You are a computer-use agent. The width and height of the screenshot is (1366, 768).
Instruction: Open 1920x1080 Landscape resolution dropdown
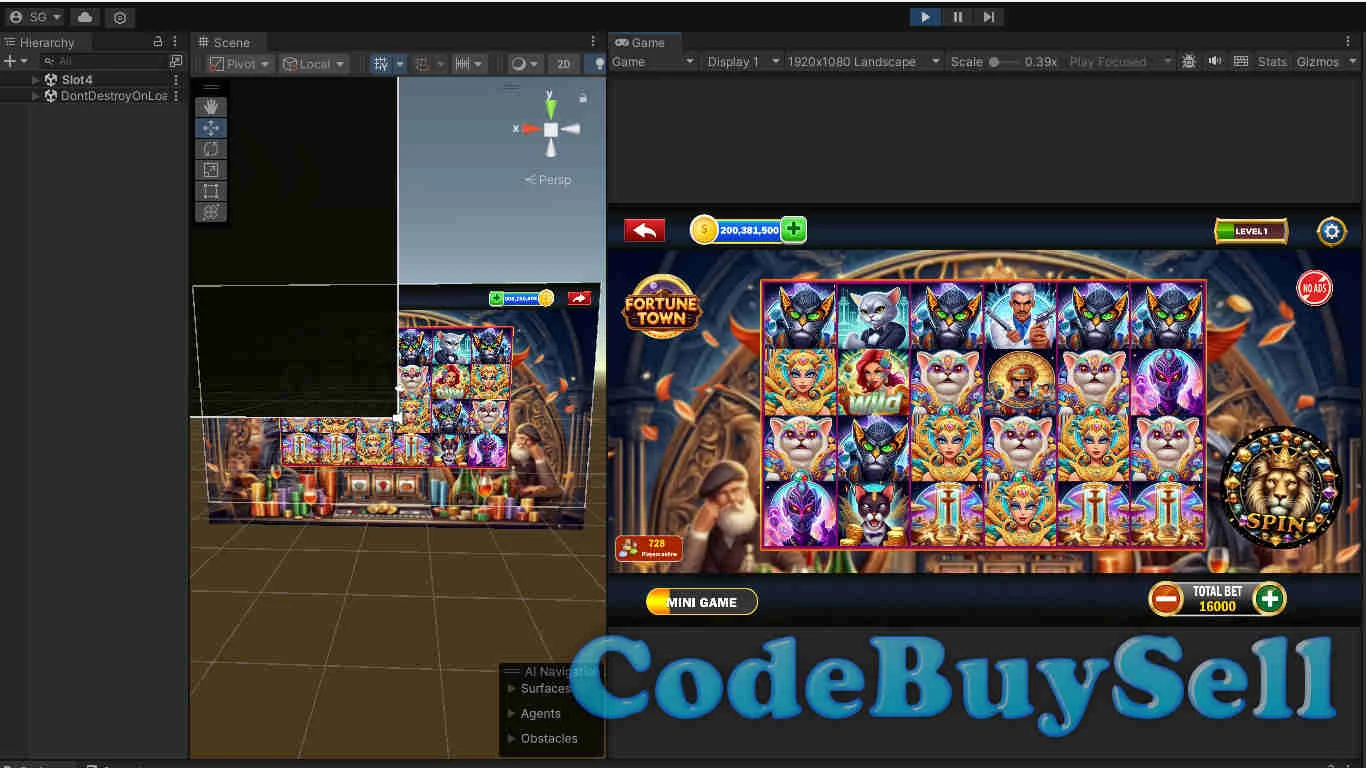[x=863, y=62]
